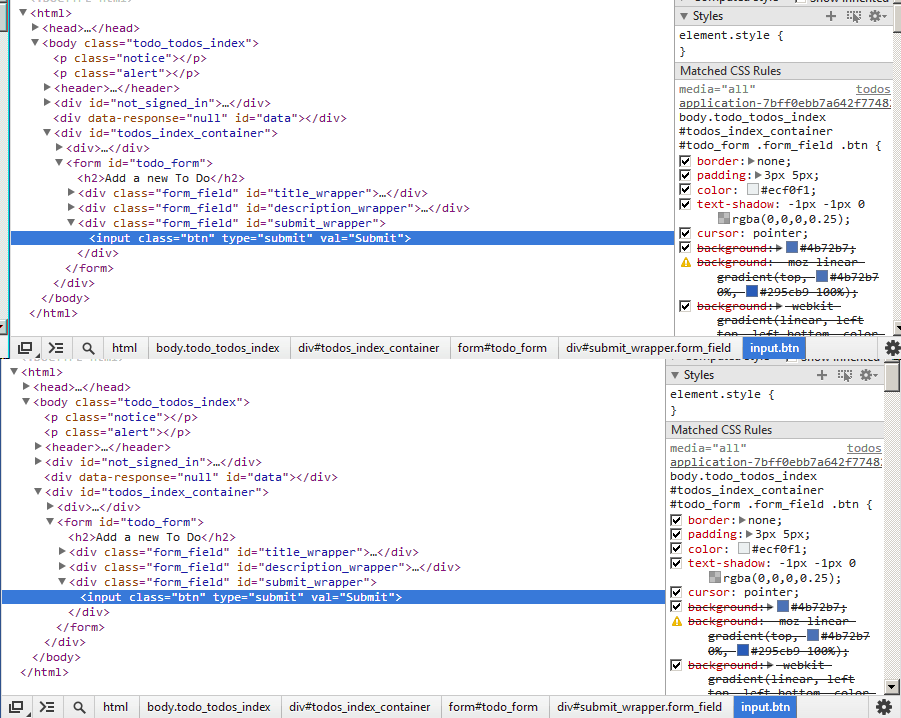Expand border shorthand triangle in lower panel
The height and width of the screenshot is (718, 901).
(742, 520)
